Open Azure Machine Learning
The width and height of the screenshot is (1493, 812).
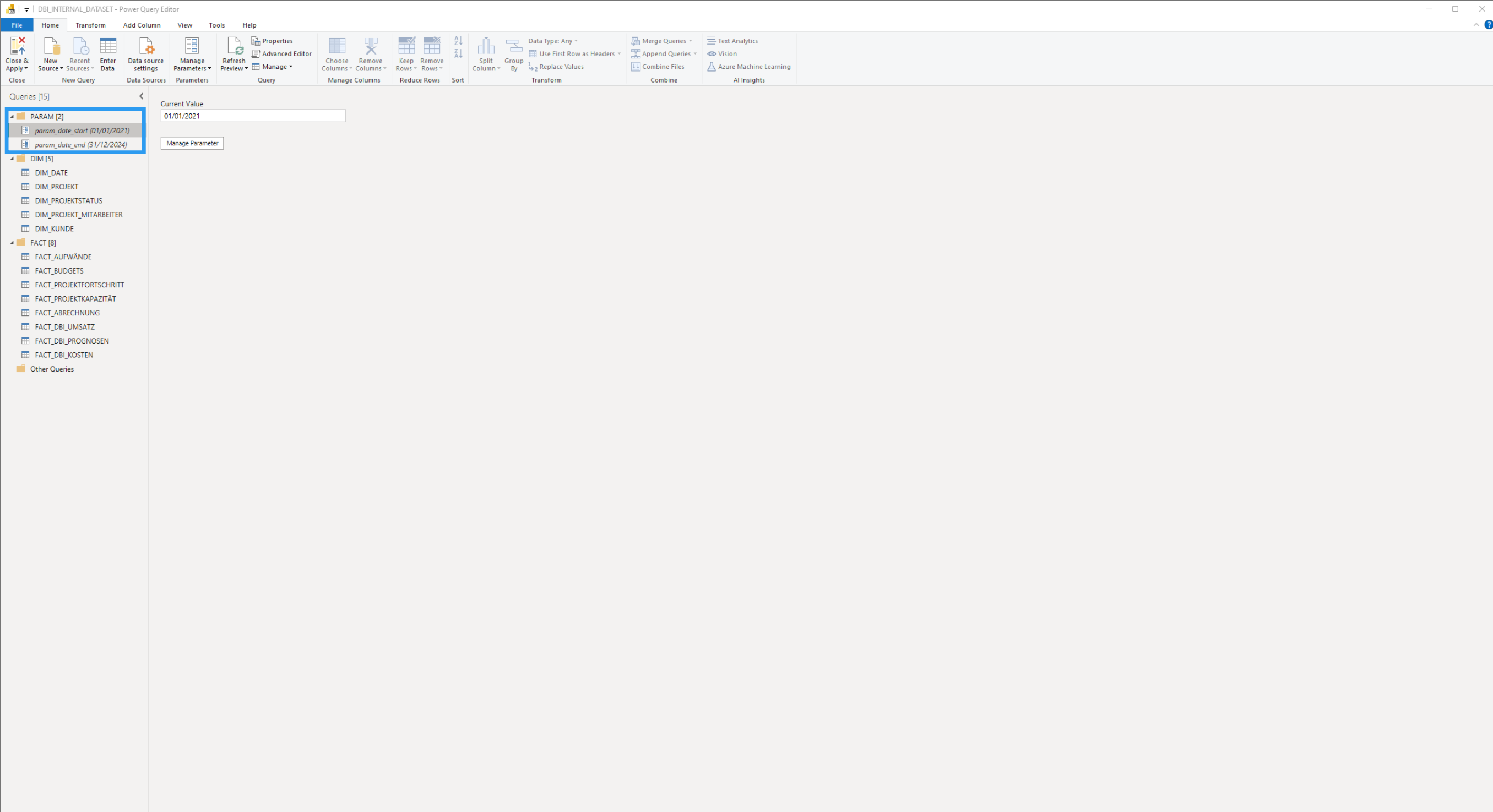click(x=749, y=67)
